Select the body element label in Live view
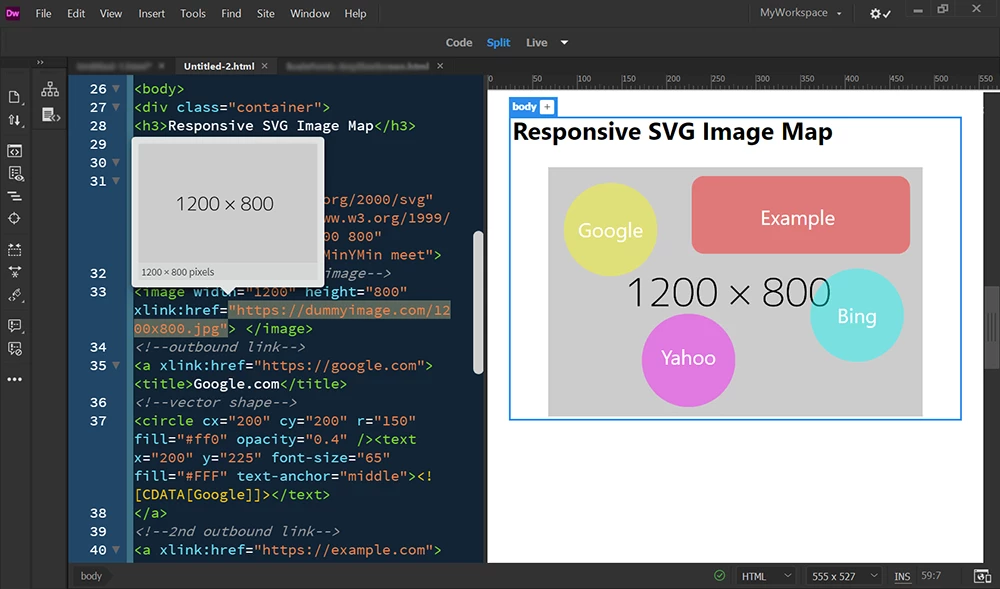 (524, 106)
